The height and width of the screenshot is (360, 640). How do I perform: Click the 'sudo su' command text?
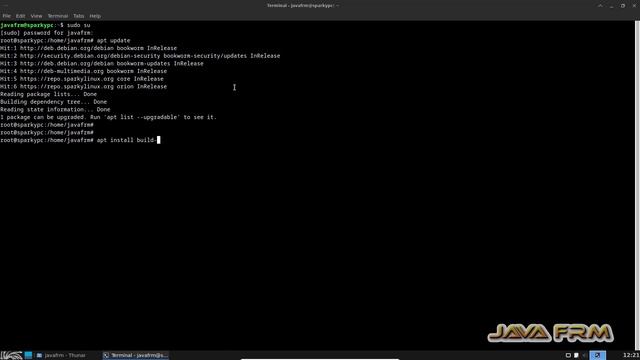[78, 25]
